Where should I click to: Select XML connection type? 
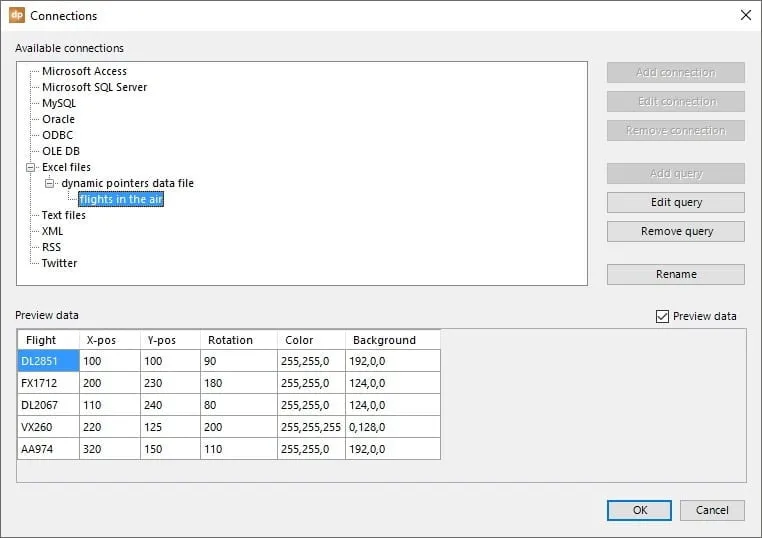[x=52, y=231]
